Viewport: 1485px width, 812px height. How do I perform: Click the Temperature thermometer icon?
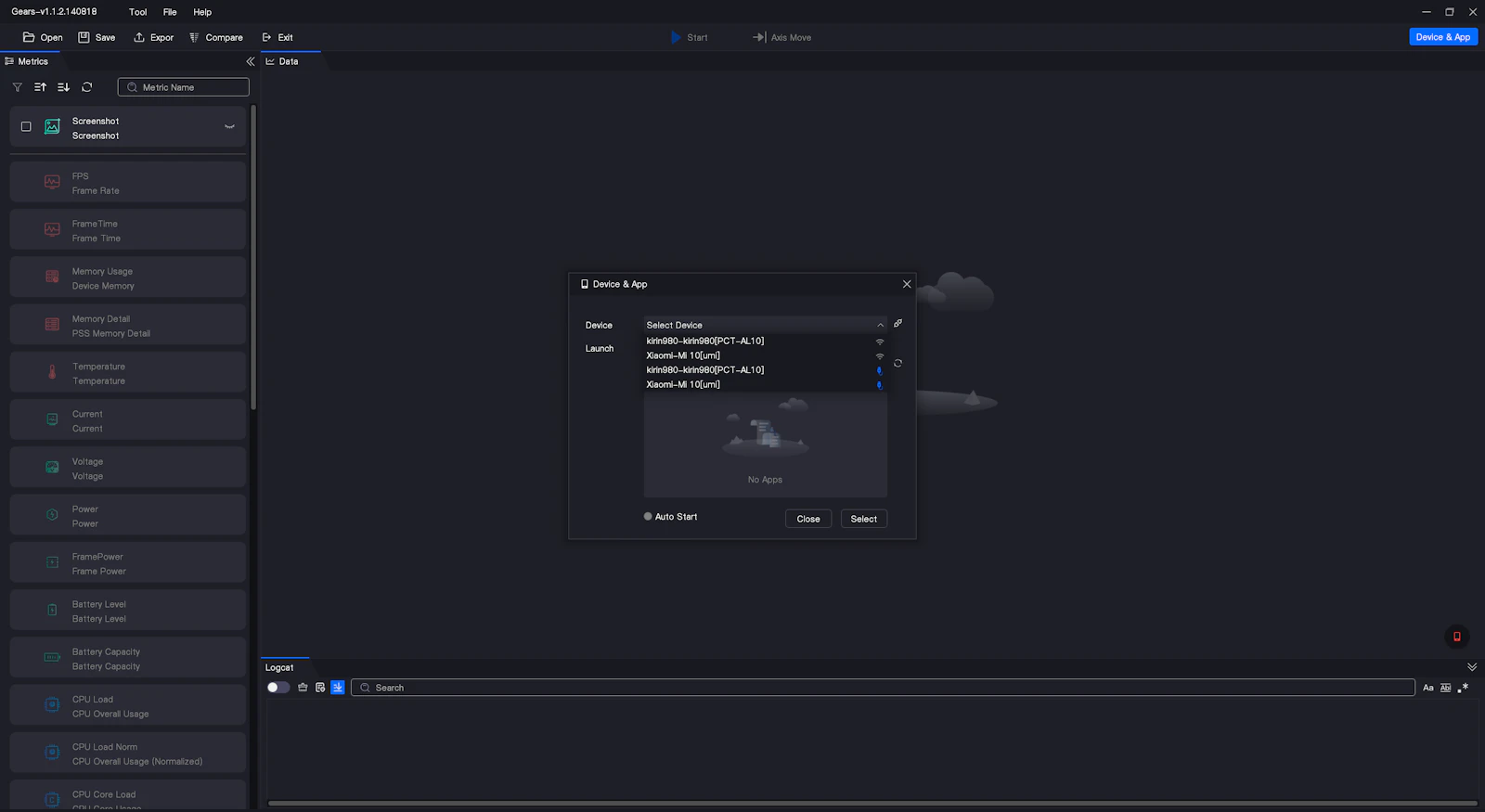[52, 372]
